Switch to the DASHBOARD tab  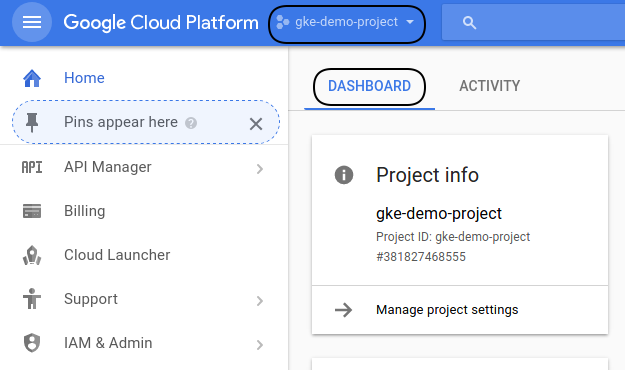click(x=369, y=87)
